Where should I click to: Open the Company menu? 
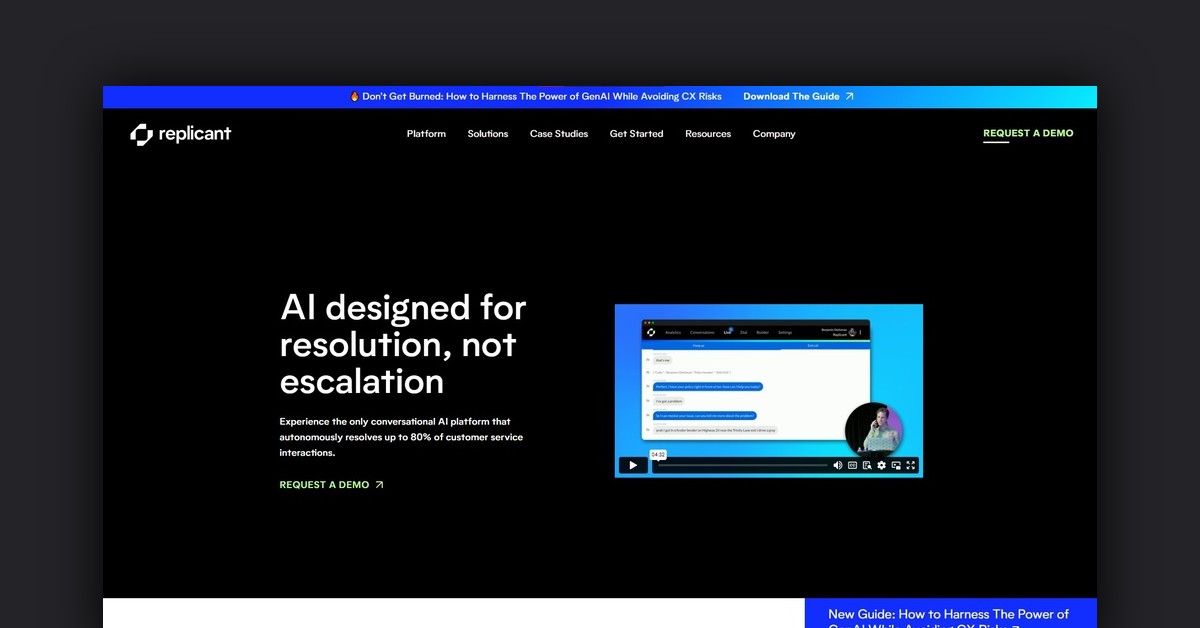click(x=774, y=134)
